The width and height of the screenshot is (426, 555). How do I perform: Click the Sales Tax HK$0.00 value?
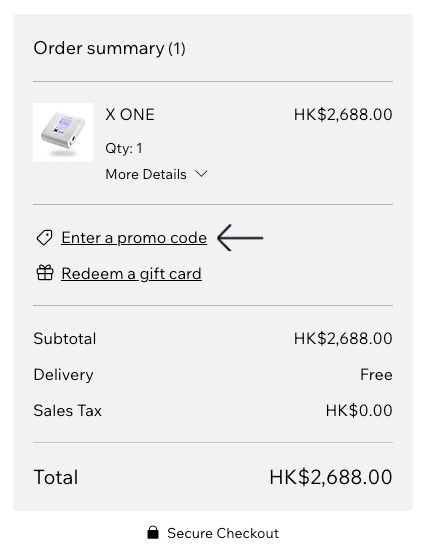point(359,411)
